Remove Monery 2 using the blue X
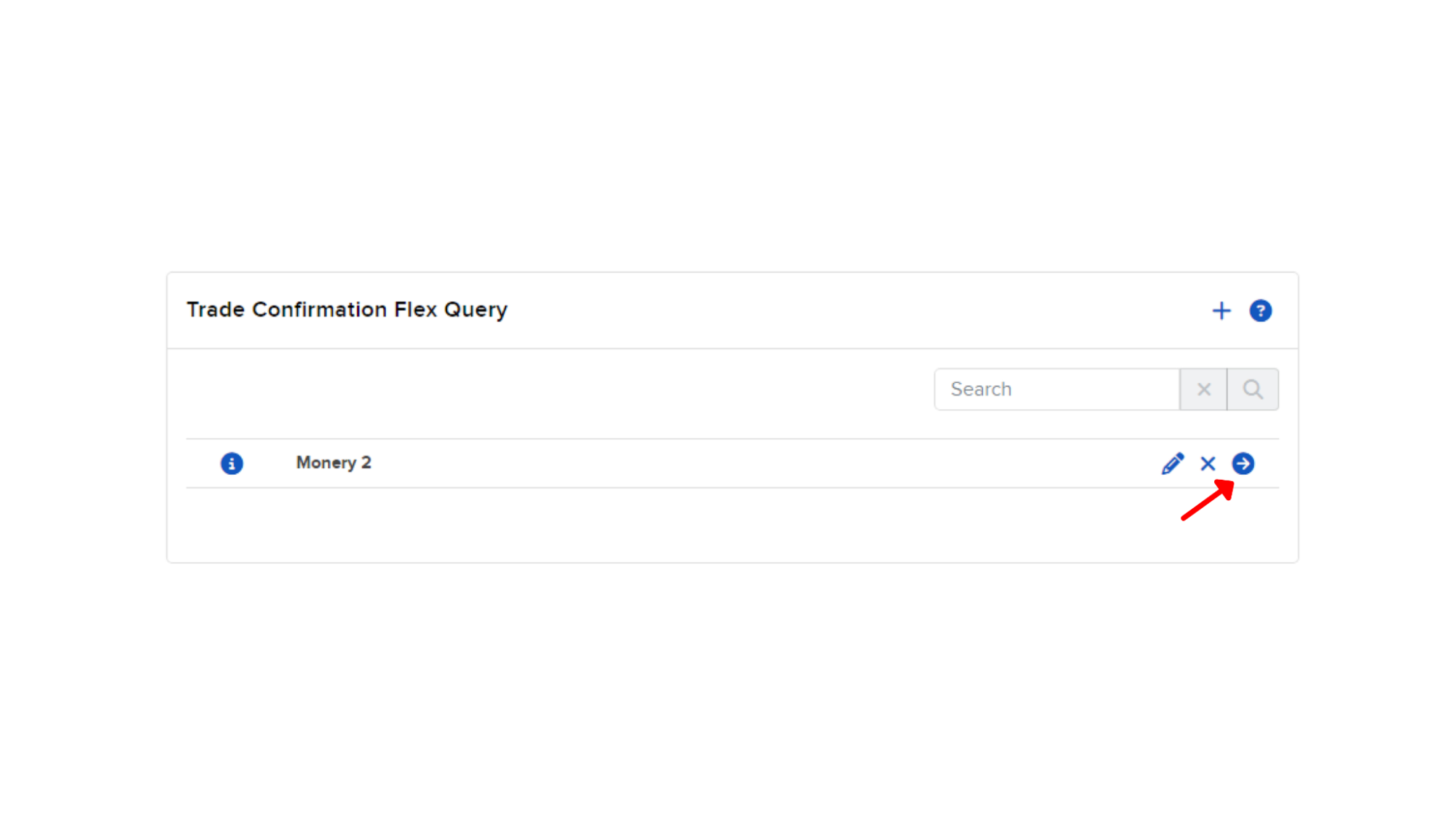The image size is (1456, 819). 1208,464
